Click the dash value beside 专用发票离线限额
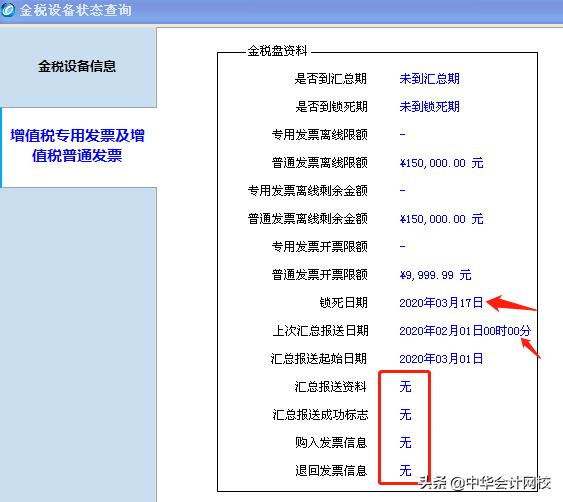The width and height of the screenshot is (563, 502). (x=403, y=135)
